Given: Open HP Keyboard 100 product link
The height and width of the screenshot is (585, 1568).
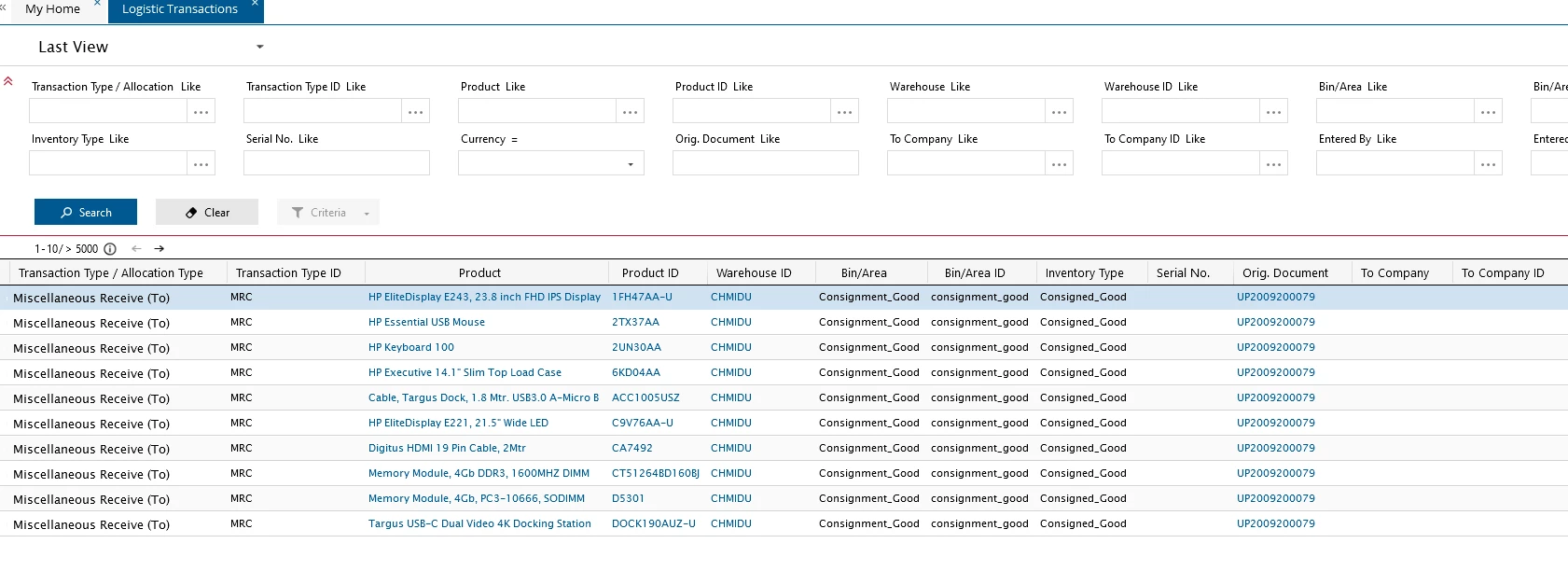Looking at the screenshot, I should click(411, 347).
